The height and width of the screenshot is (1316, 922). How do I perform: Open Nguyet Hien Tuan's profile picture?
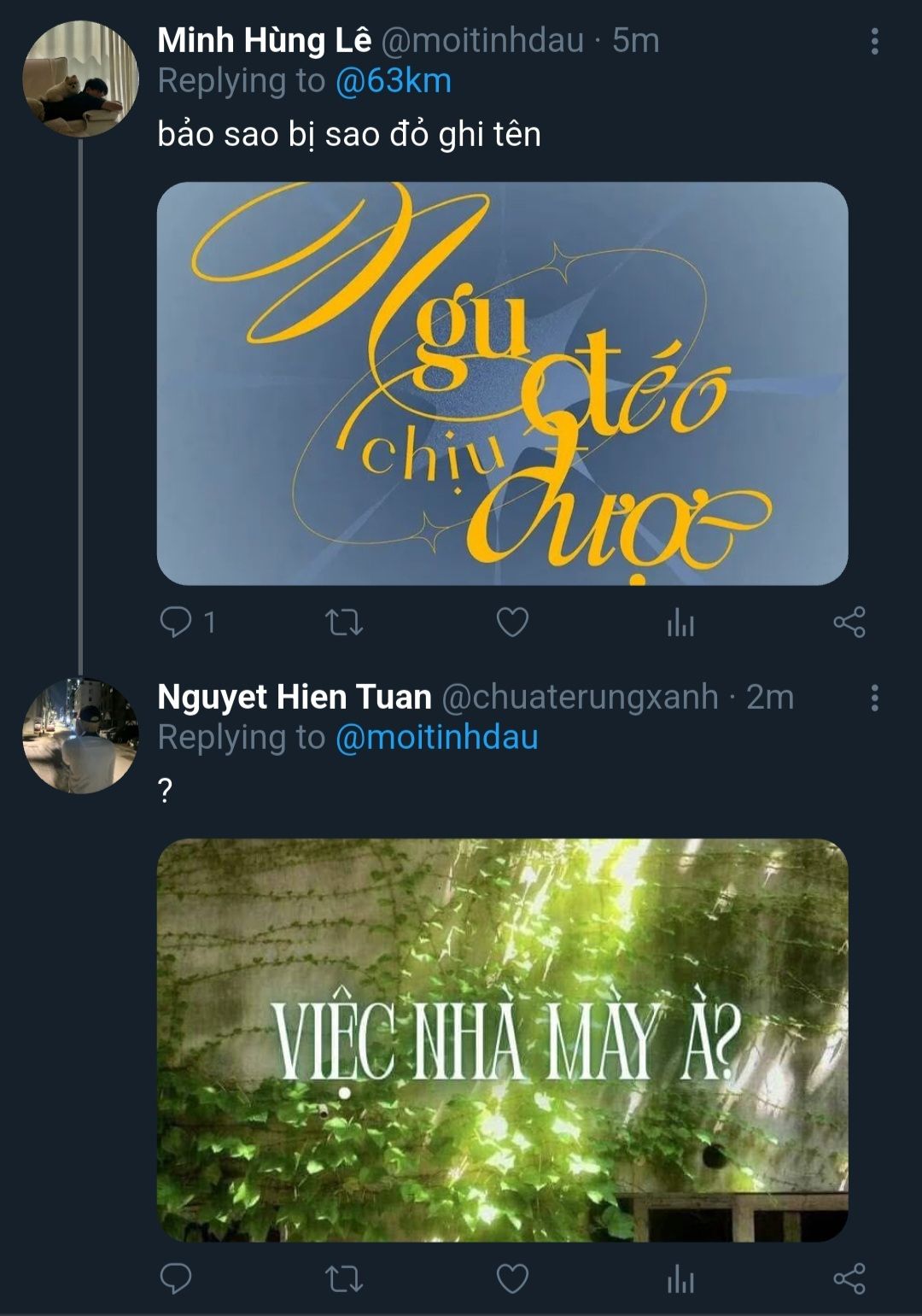pos(79,736)
